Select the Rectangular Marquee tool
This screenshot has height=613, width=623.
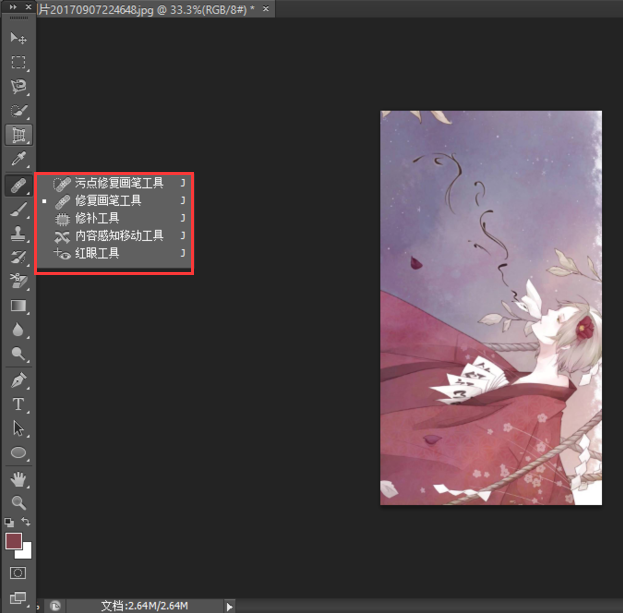click(18, 62)
